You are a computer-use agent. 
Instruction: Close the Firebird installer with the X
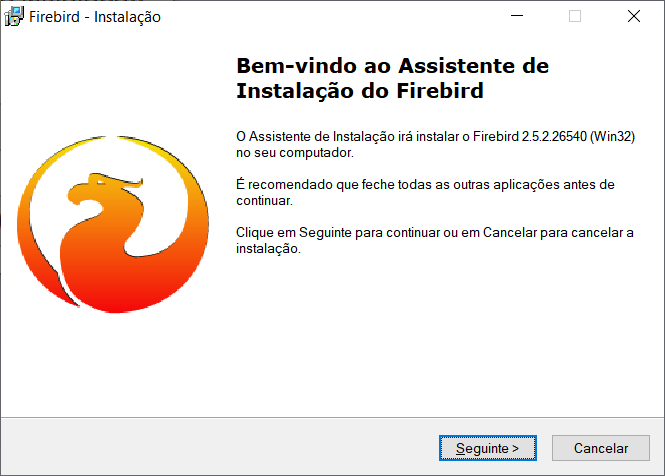tap(634, 16)
